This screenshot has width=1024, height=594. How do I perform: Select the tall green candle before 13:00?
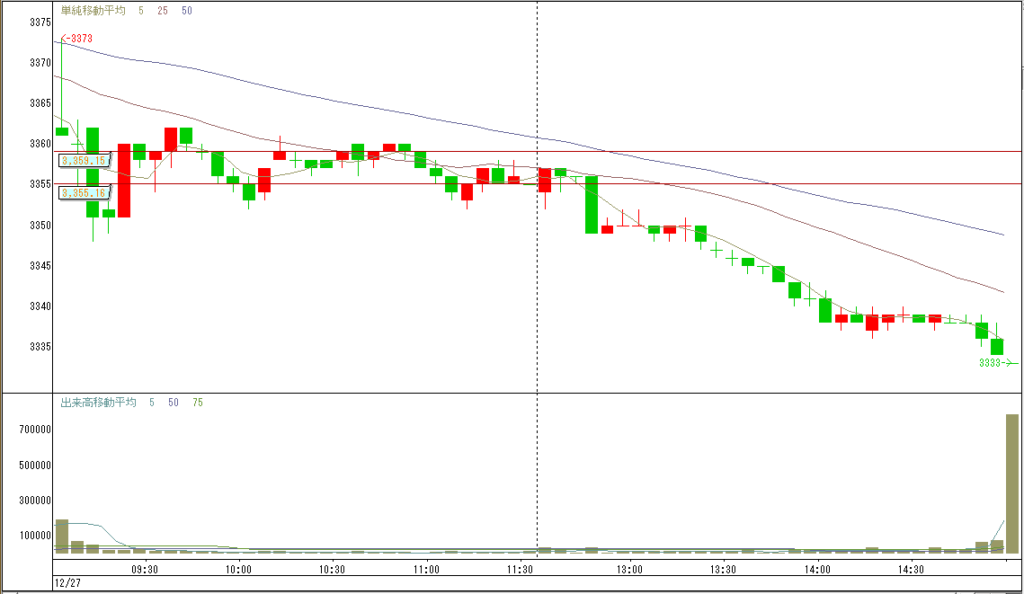coord(592,204)
